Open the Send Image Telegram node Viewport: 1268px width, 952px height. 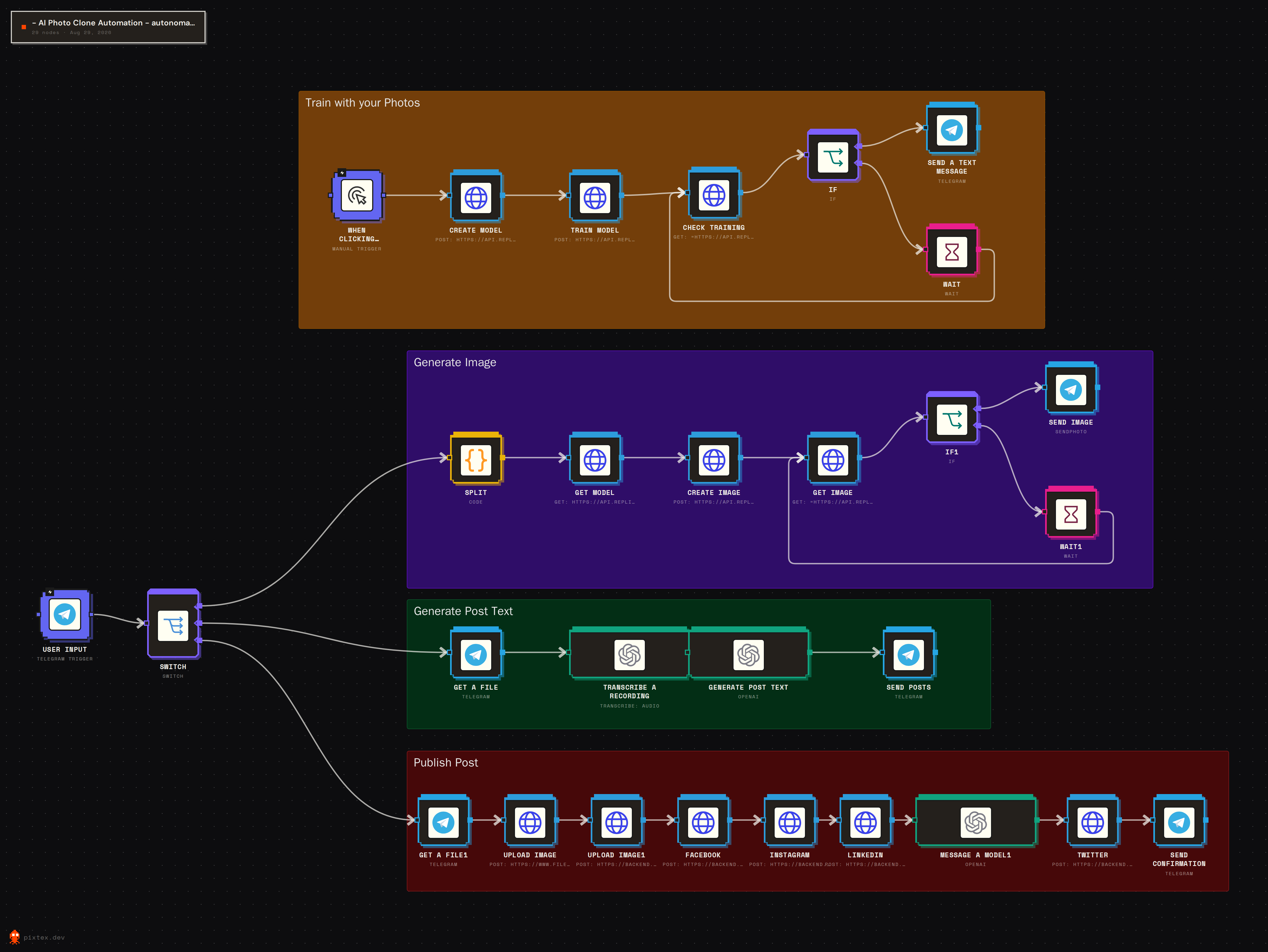1071,388
